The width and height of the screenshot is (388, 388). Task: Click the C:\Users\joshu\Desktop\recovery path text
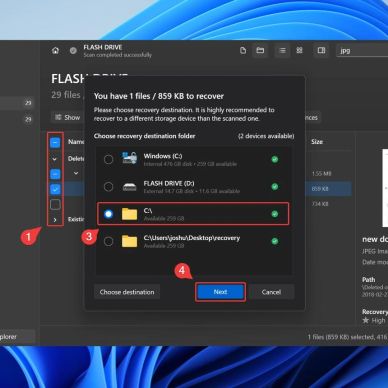(x=192, y=238)
